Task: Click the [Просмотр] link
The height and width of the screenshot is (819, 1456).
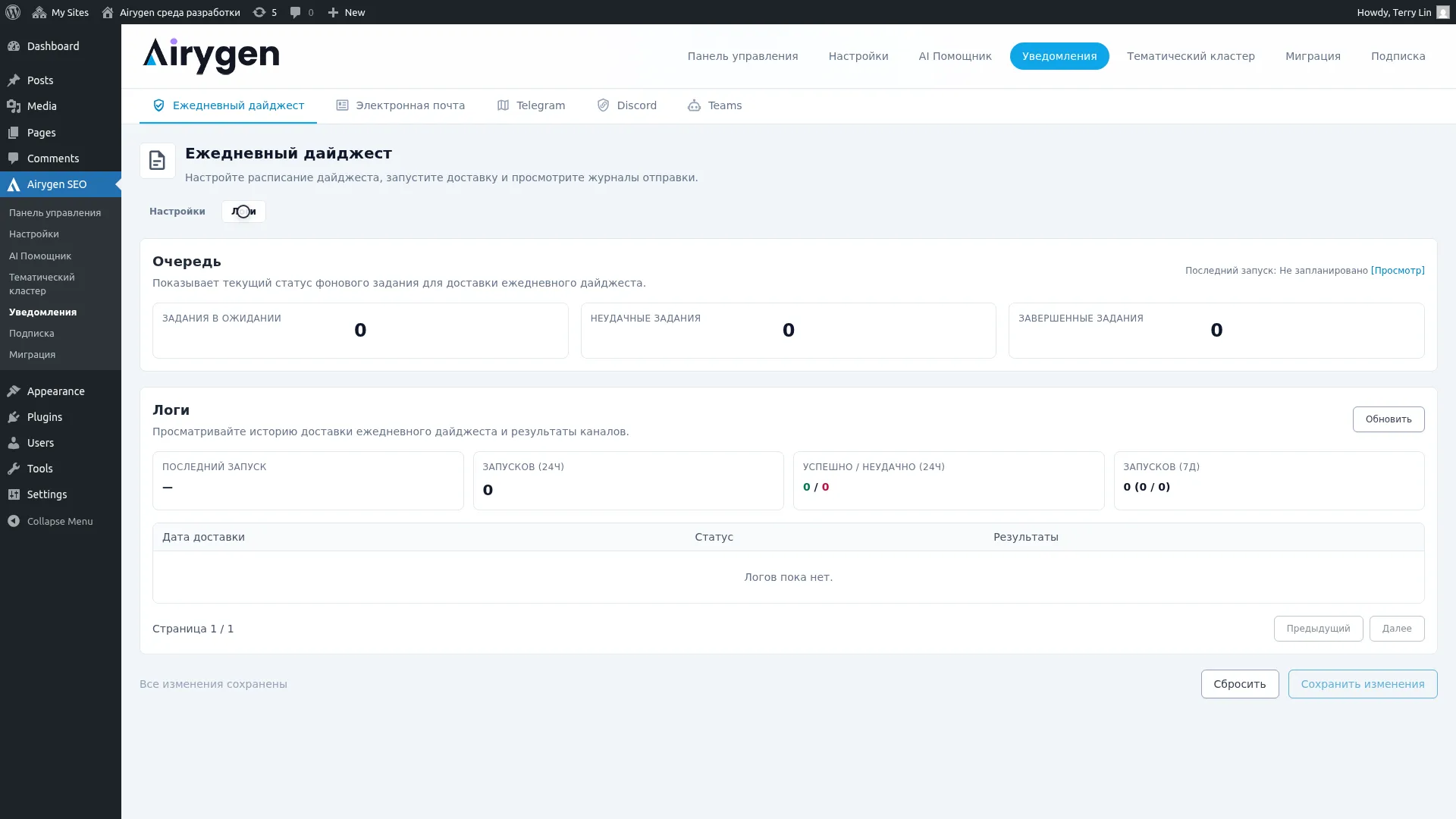Action: [1397, 271]
